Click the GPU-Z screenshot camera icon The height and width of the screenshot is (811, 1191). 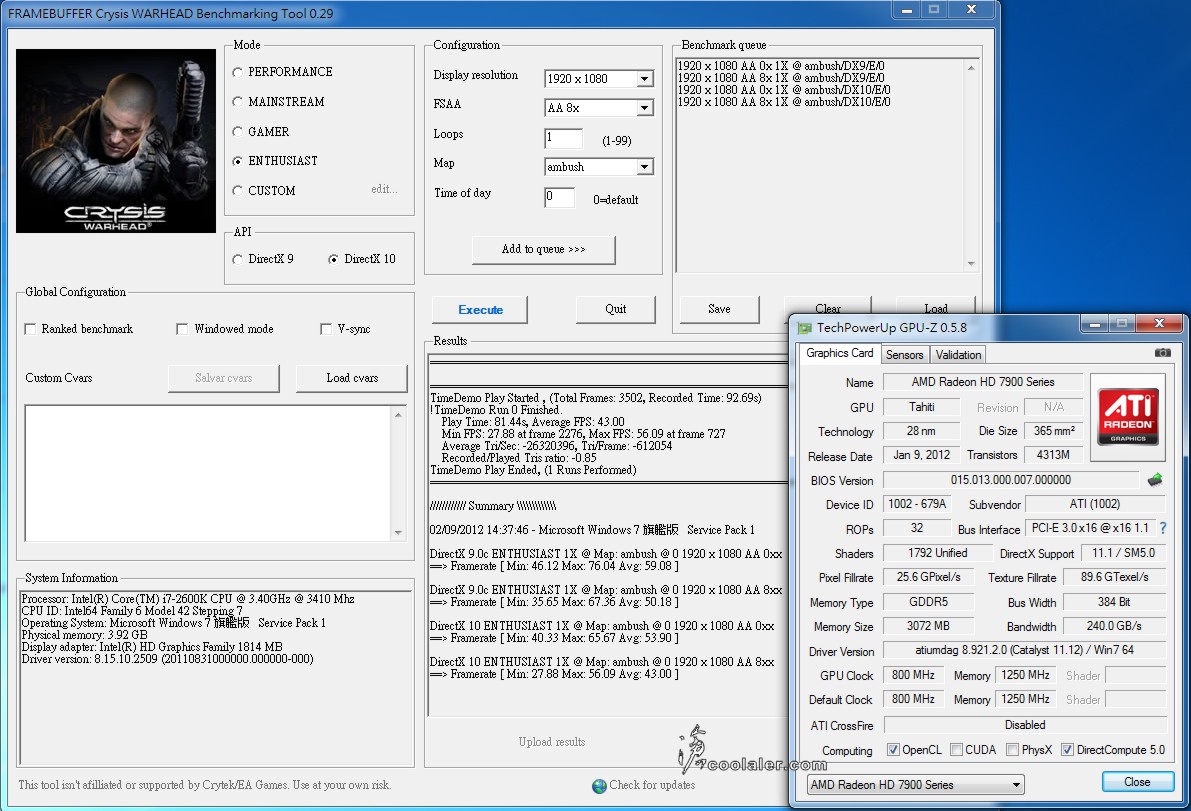click(x=1162, y=353)
